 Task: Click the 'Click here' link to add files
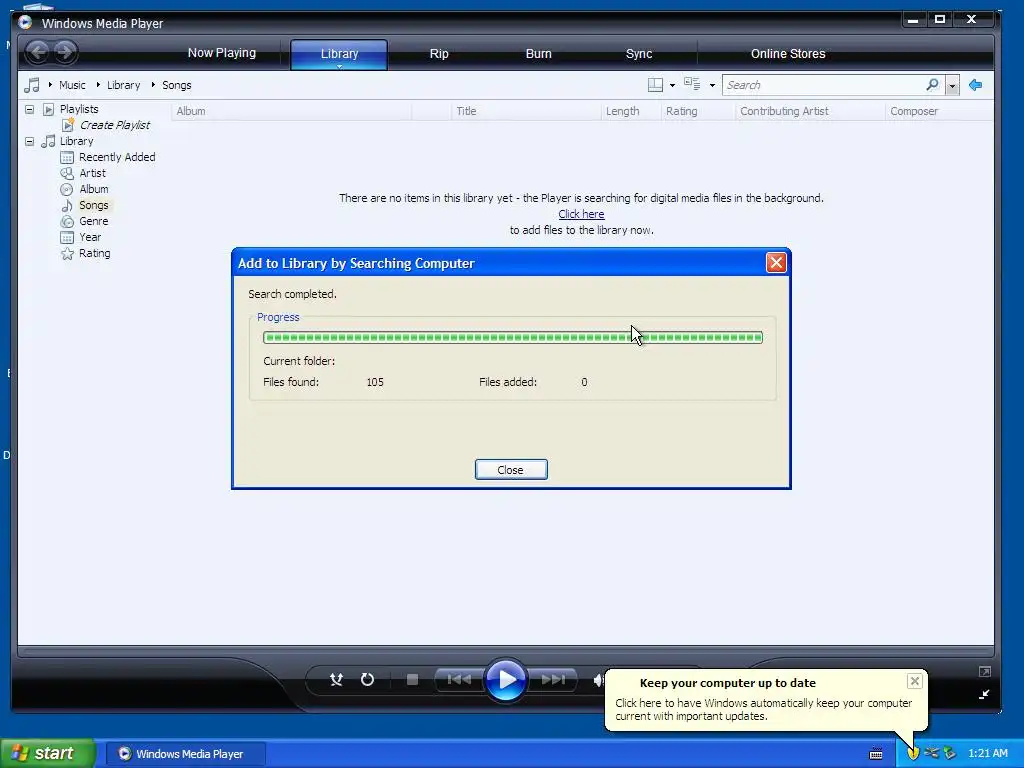pyautogui.click(x=581, y=214)
